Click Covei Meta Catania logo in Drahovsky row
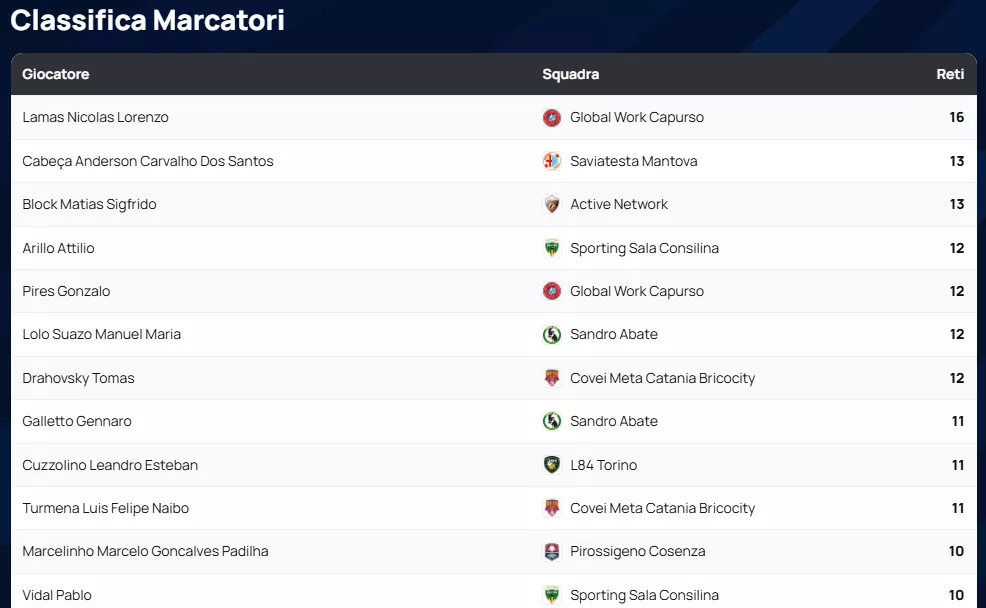The height and width of the screenshot is (608, 986). click(552, 378)
